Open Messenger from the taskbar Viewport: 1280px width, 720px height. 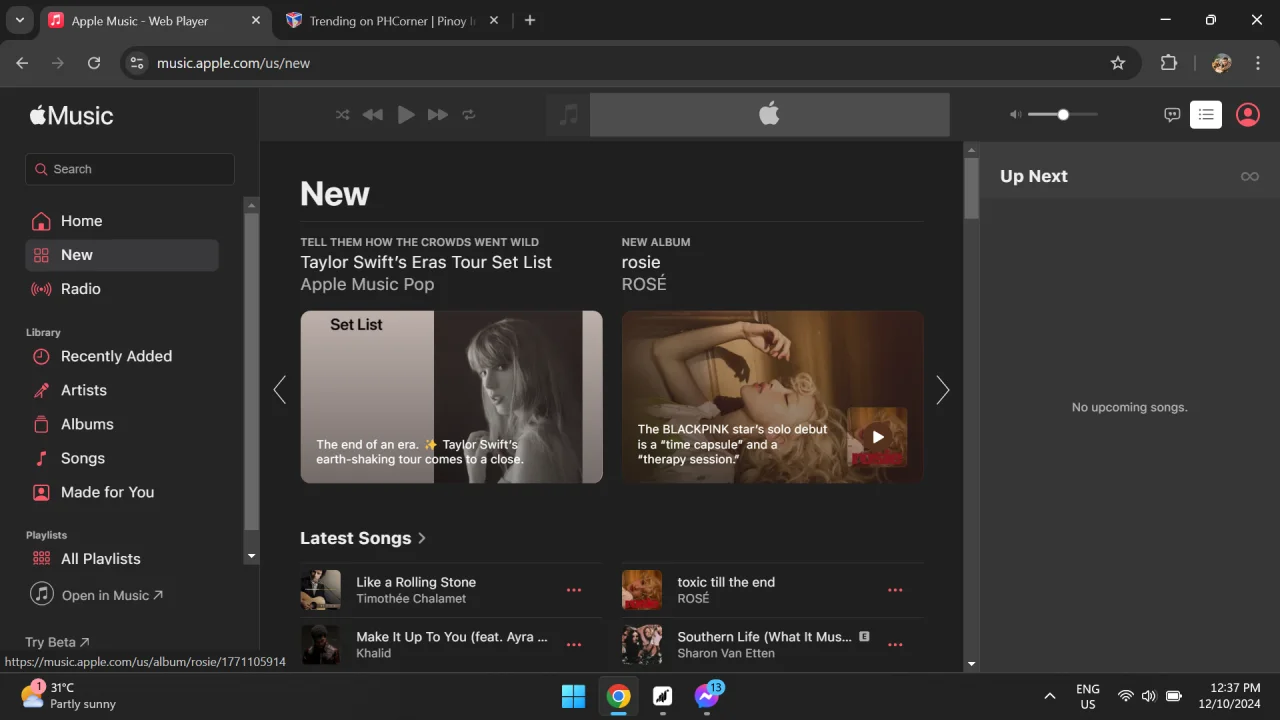click(707, 696)
